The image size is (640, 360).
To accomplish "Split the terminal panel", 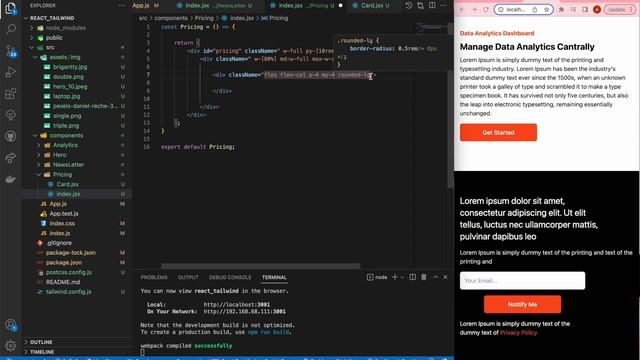I will coord(413,277).
